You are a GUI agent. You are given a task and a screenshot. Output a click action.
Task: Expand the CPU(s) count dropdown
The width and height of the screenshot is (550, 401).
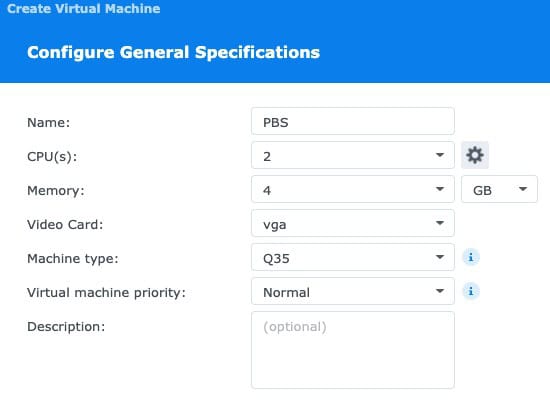pyautogui.click(x=353, y=155)
